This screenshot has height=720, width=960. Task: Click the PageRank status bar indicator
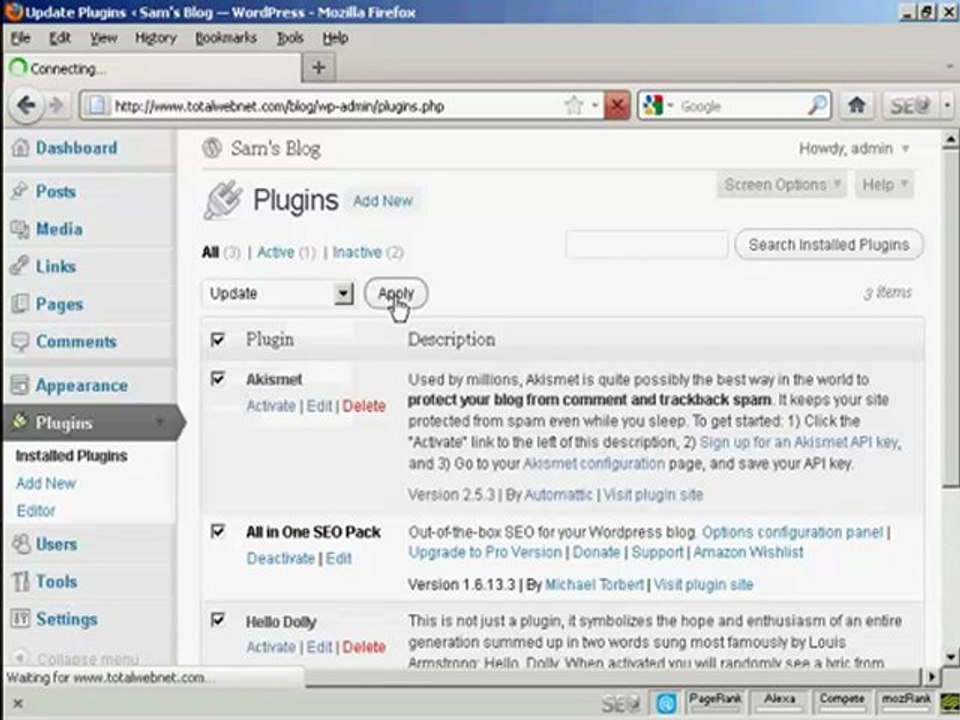point(714,703)
